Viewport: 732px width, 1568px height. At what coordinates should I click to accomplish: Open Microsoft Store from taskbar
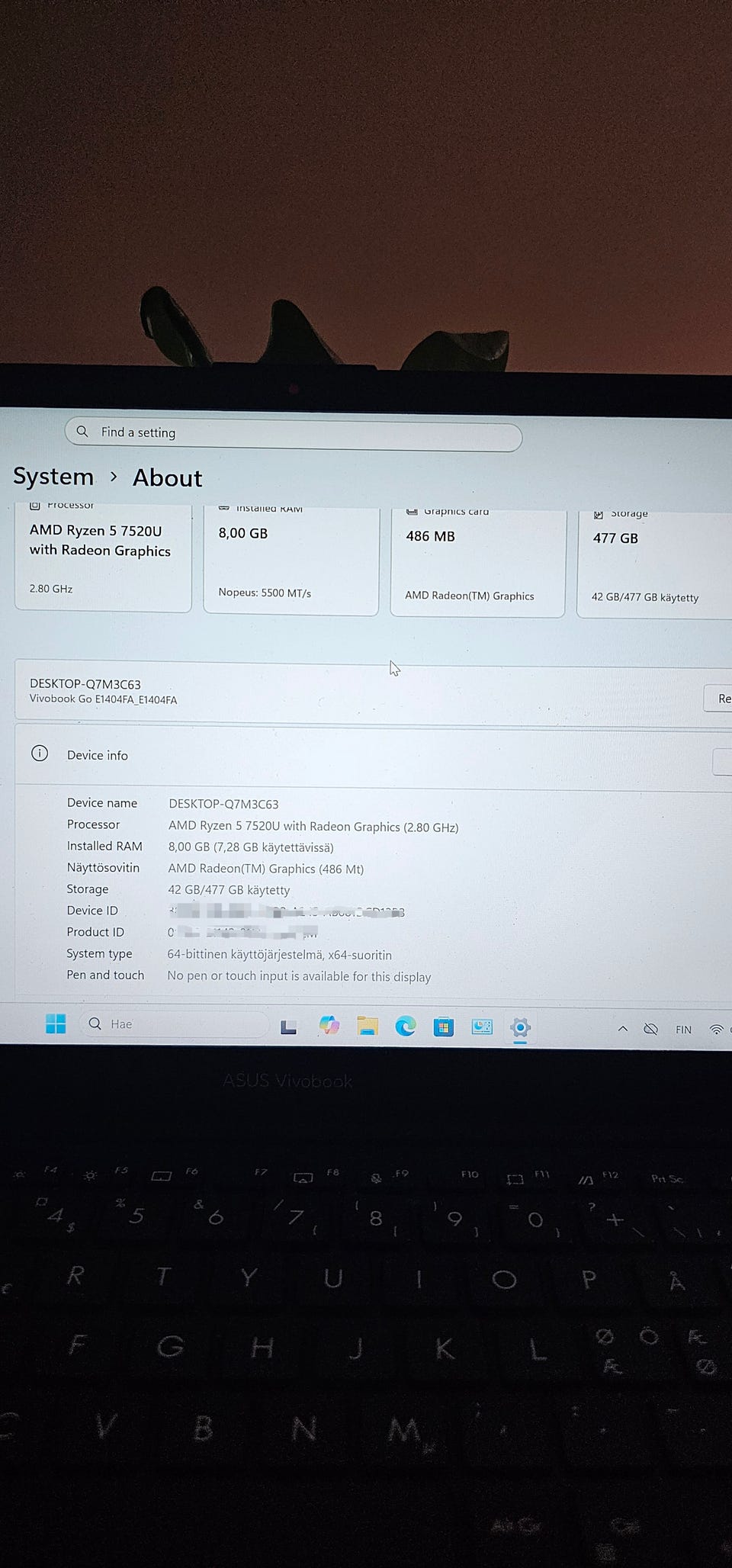pyautogui.click(x=444, y=1027)
